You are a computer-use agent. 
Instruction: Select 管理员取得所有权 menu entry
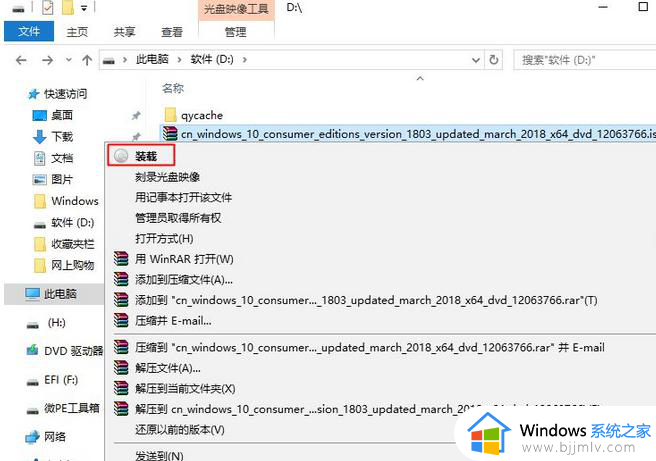coord(178,218)
